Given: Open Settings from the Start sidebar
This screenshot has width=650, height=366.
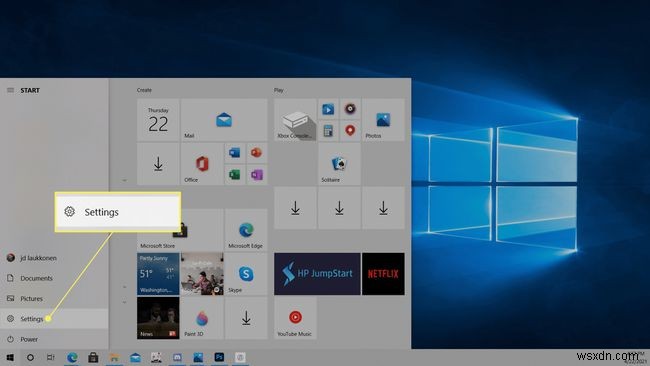Looking at the screenshot, I should pyautogui.click(x=54, y=319).
